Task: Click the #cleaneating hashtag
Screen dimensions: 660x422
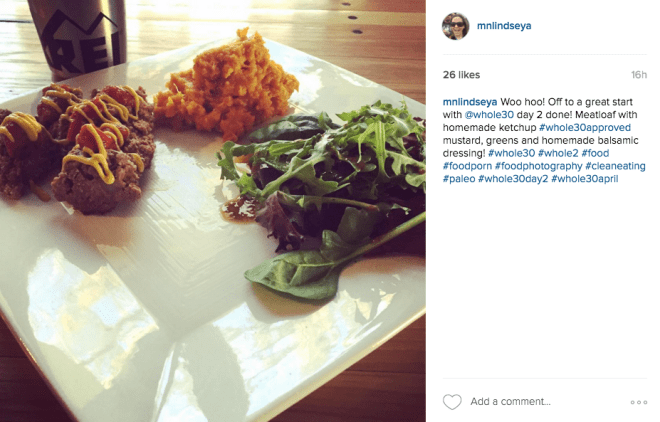Action: (x=616, y=167)
